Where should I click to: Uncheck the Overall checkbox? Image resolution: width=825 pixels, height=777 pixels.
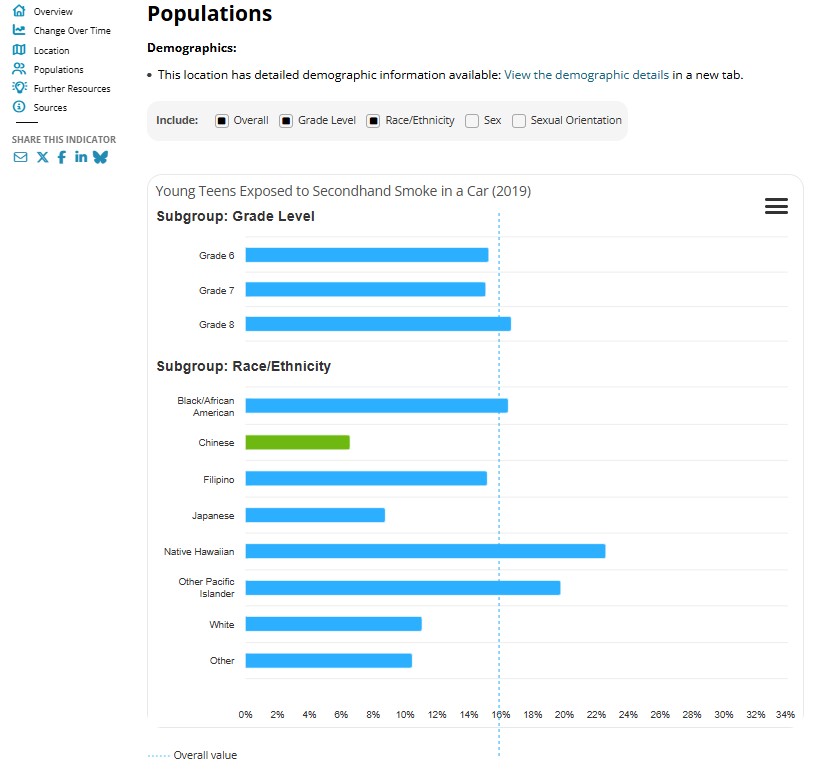[222, 121]
